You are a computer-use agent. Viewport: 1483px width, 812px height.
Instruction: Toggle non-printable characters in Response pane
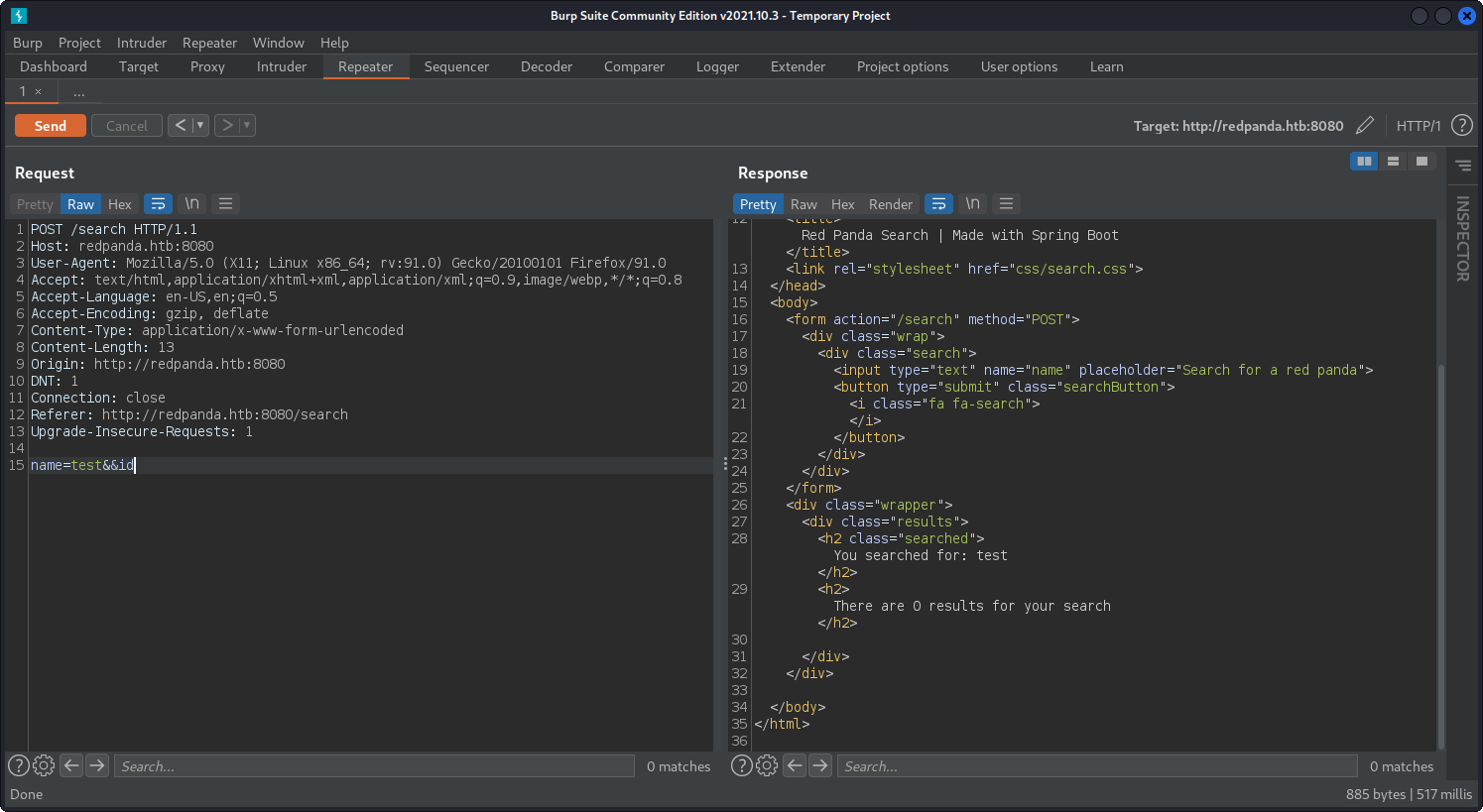(973, 203)
